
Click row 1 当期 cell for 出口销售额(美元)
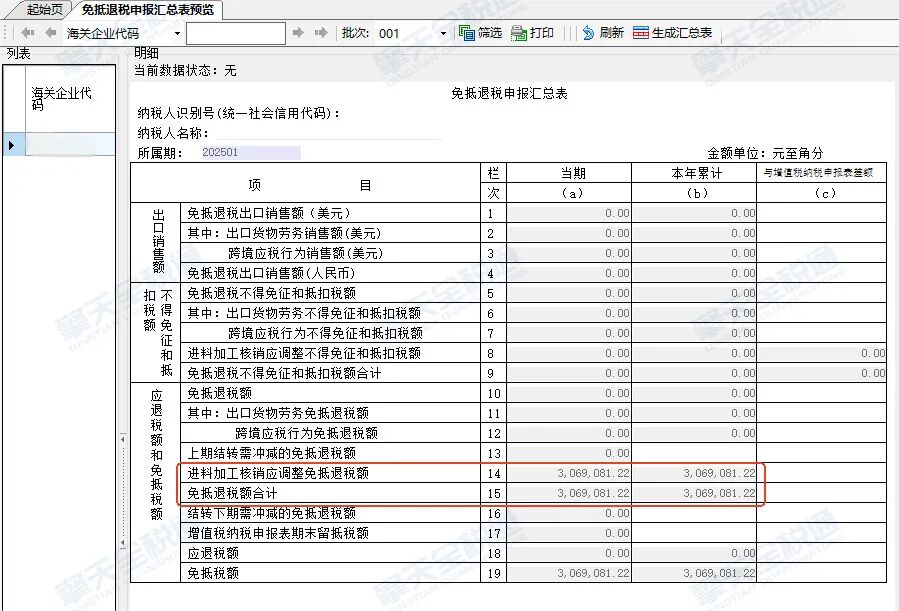coord(569,213)
